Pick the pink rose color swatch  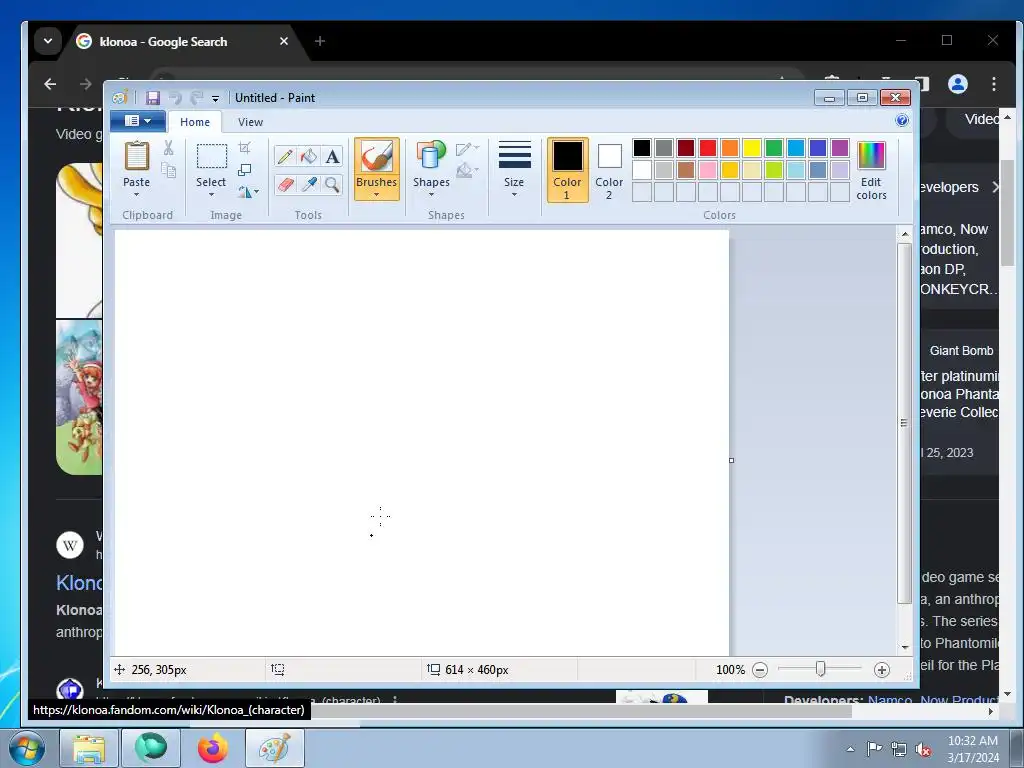tap(708, 170)
